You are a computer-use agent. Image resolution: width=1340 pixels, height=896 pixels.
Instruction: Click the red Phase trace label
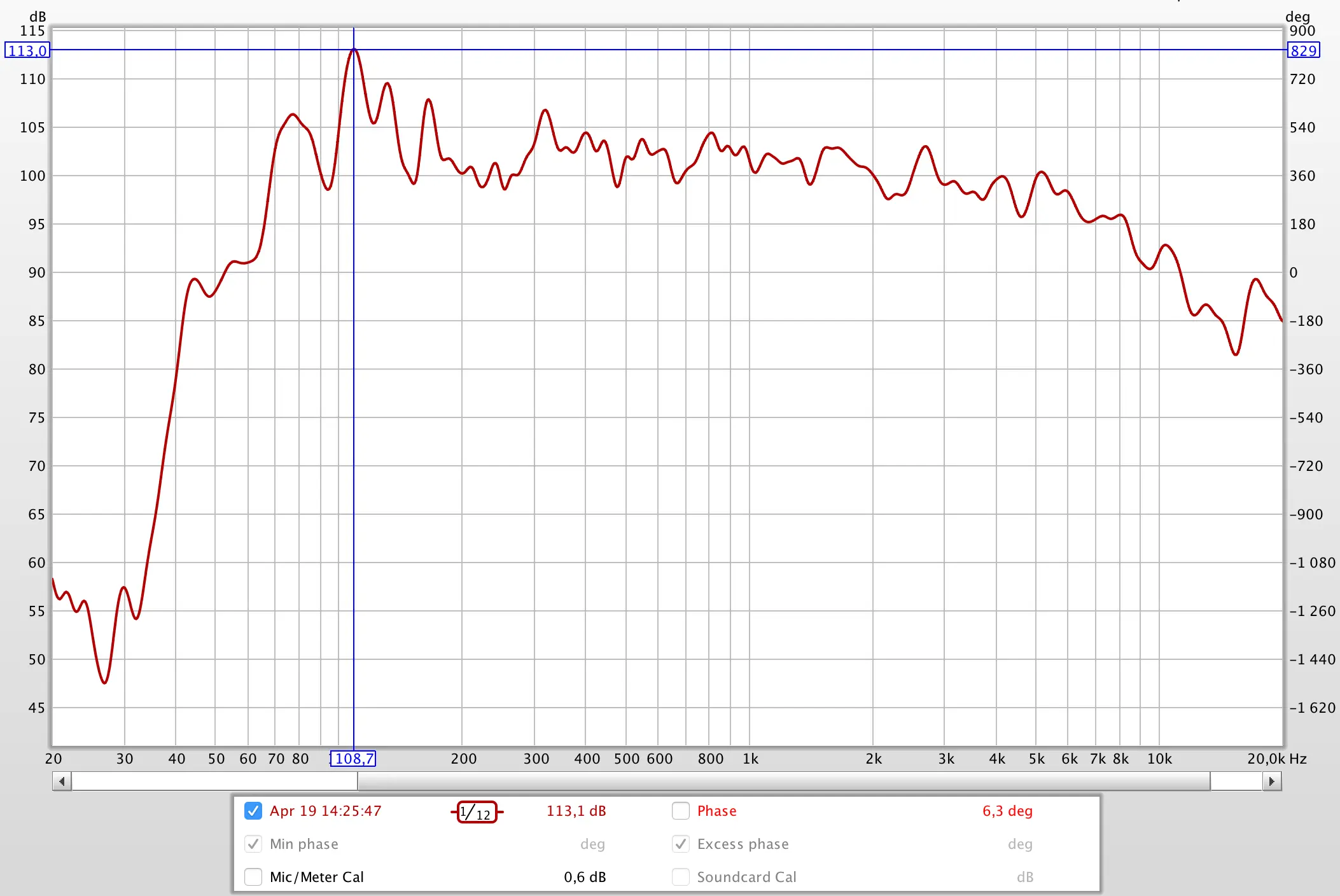pyautogui.click(x=716, y=811)
